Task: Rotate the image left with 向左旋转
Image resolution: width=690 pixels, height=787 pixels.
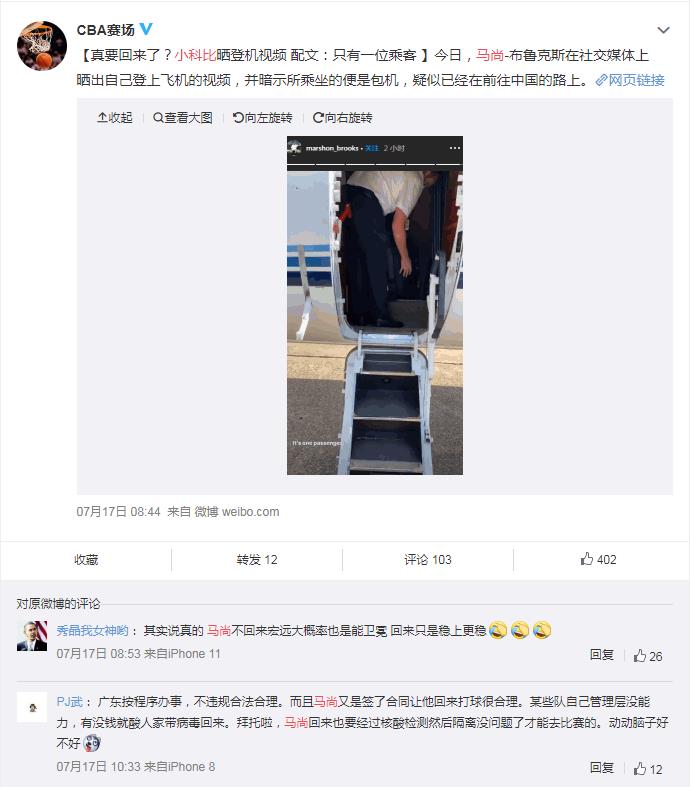Action: tap(262, 117)
